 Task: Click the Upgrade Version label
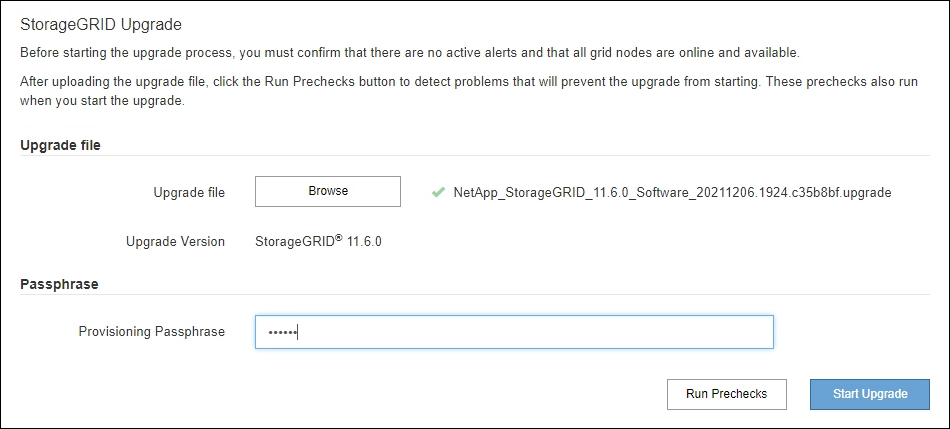coord(175,241)
